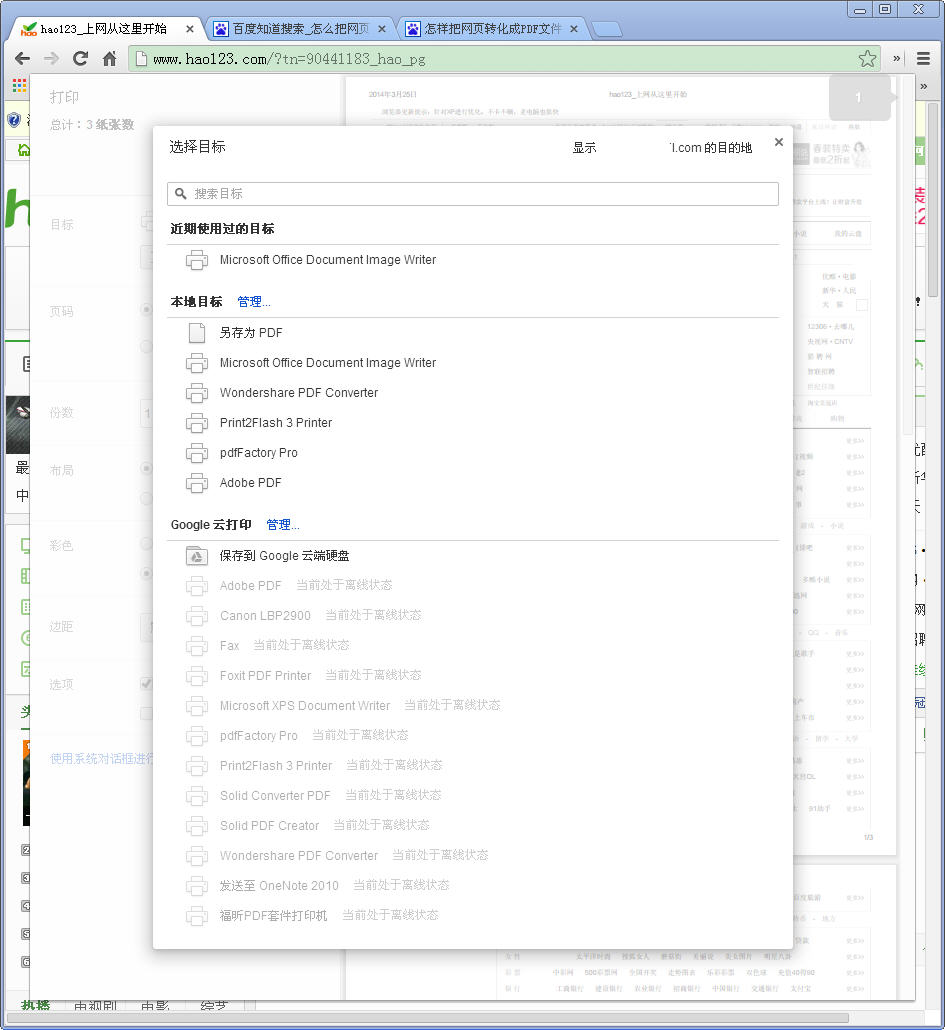Open the apps grid shortcut icon
Viewport: 945px width, 1030px height.
click(x=19, y=85)
